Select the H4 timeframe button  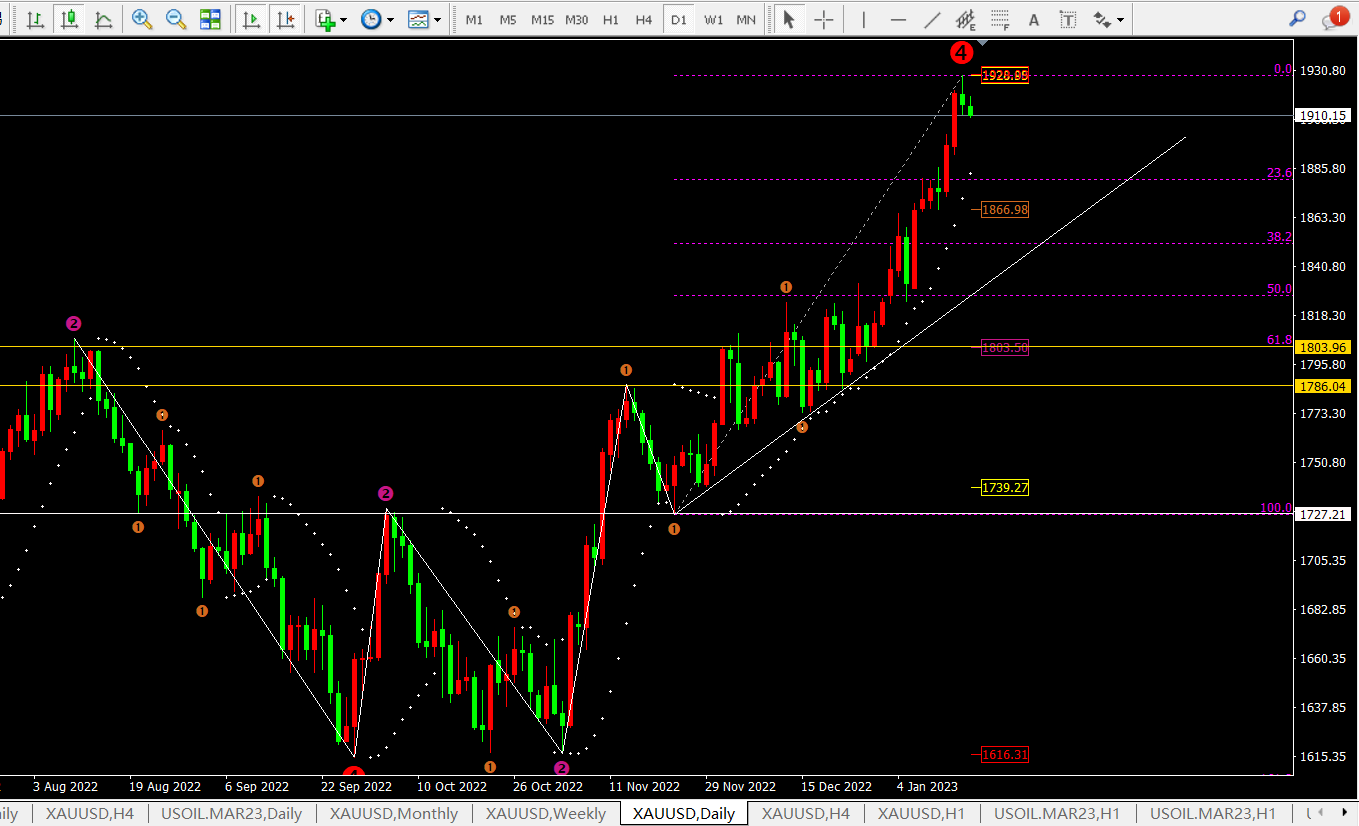pyautogui.click(x=644, y=19)
